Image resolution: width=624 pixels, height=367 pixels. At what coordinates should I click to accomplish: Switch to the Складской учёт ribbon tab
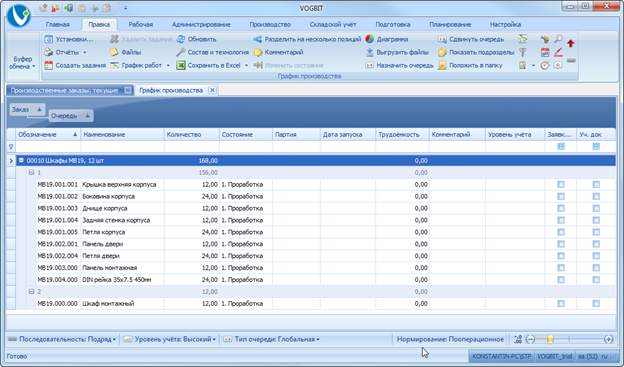[x=333, y=24]
